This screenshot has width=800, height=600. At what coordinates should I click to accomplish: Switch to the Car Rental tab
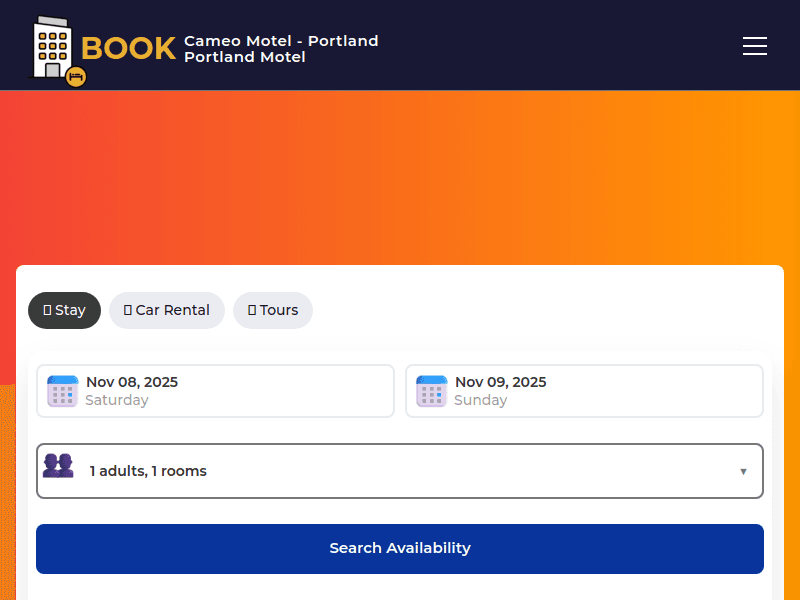(x=167, y=310)
